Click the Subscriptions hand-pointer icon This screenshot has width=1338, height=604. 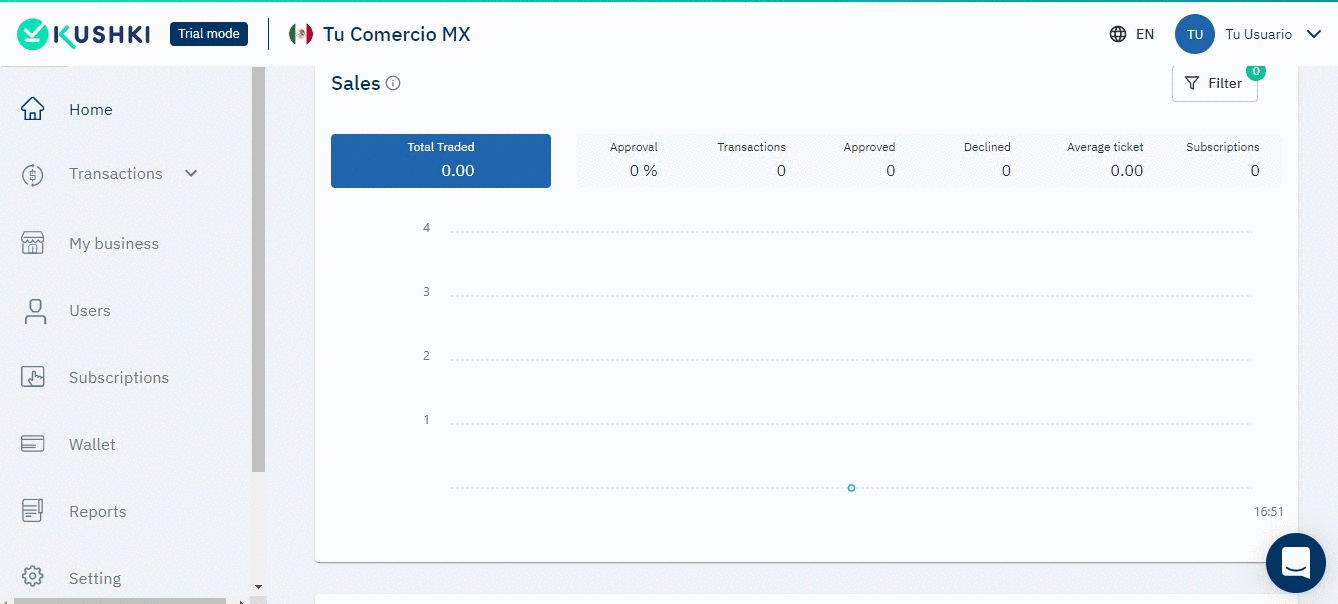click(33, 377)
